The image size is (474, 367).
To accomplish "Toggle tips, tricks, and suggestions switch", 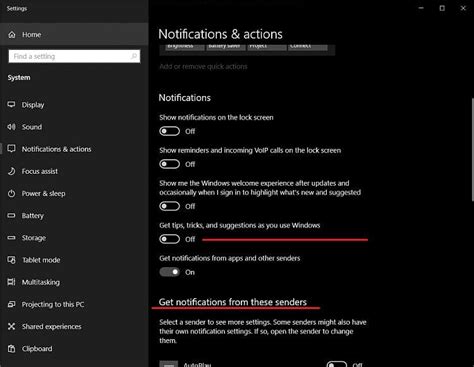I will (x=169, y=239).
